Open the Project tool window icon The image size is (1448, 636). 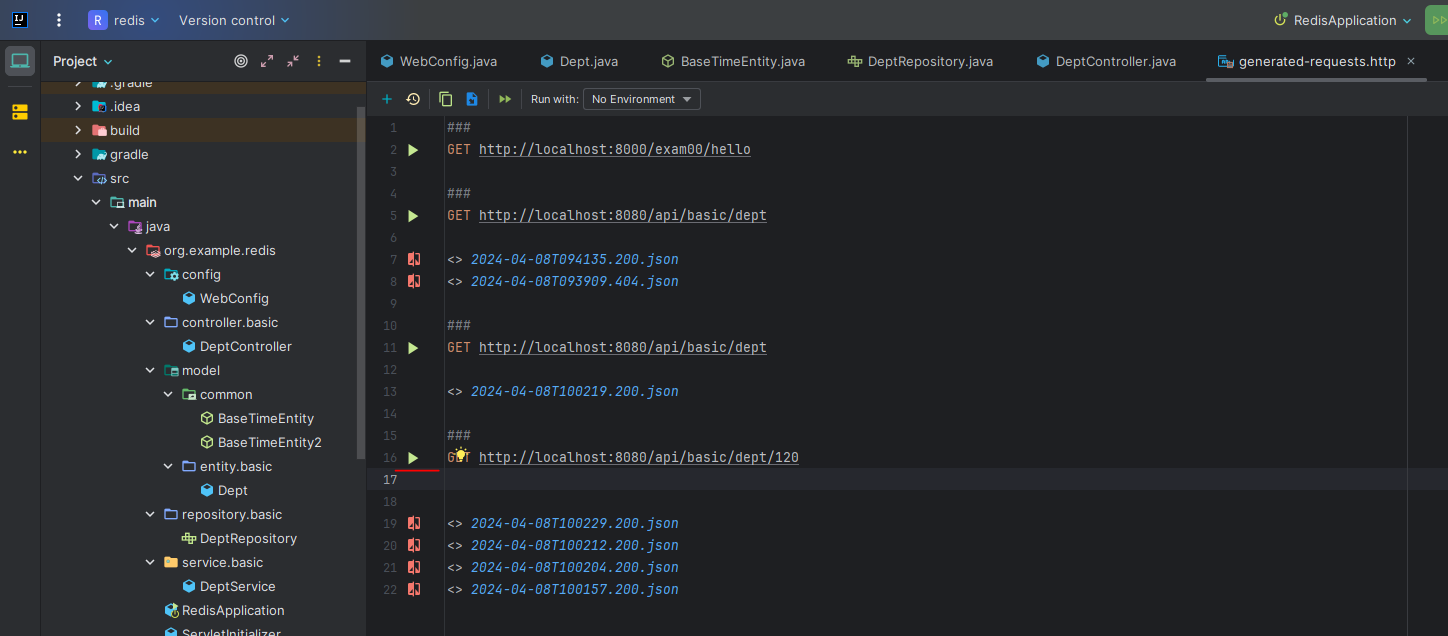[20, 61]
